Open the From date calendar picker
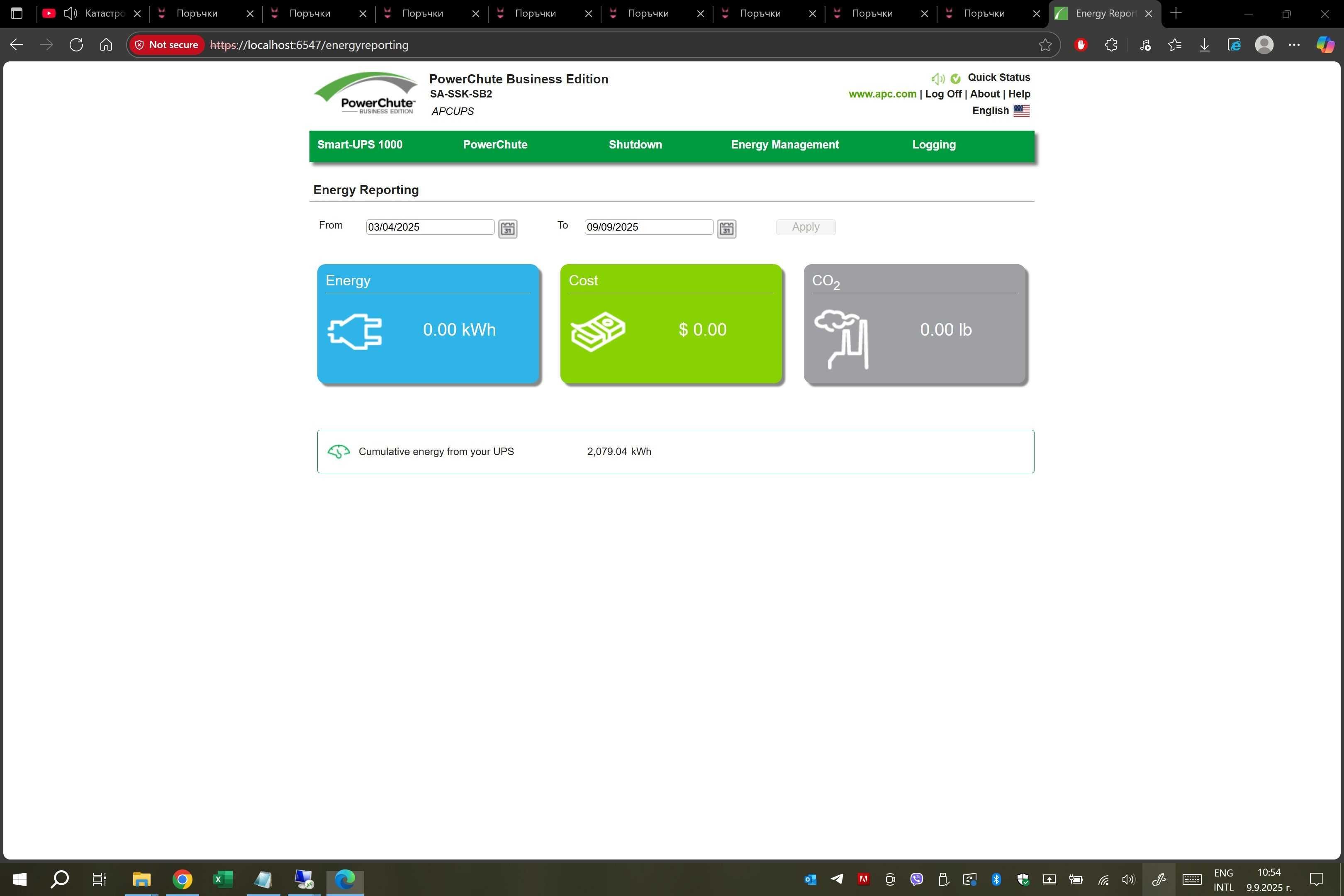This screenshot has width=1344, height=896. [507, 229]
